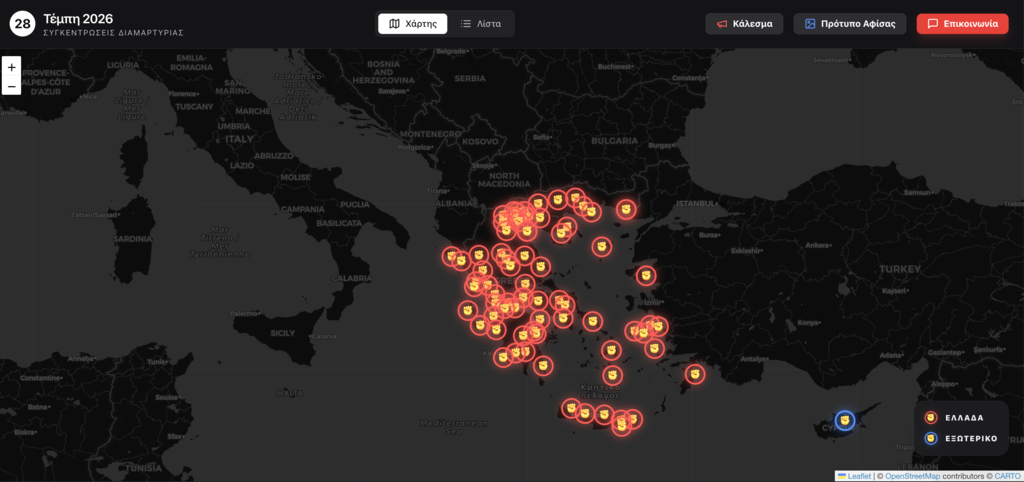
Task: Click the "Τέμπη 2026" page title
Action: (x=78, y=18)
